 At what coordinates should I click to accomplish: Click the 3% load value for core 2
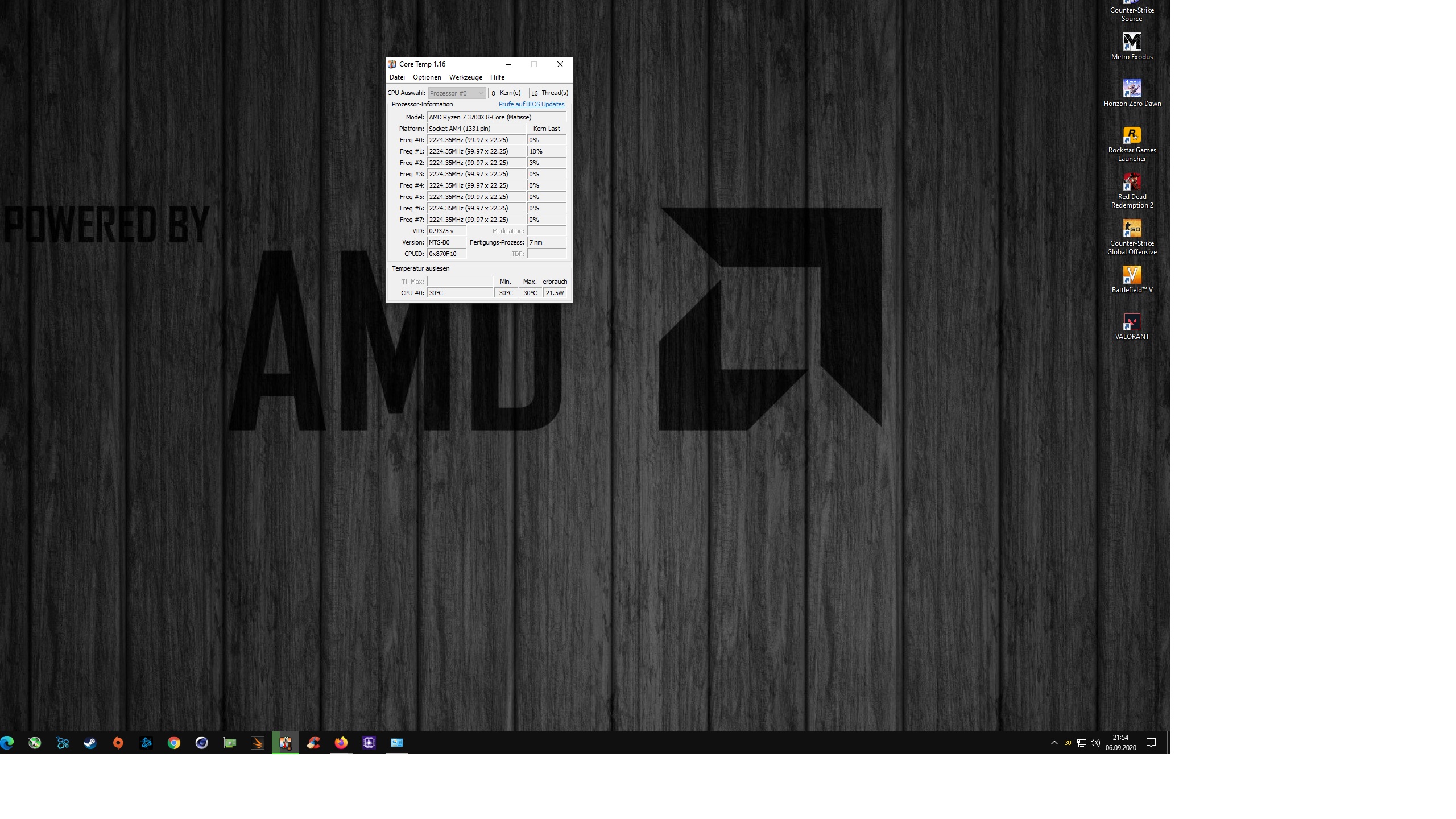(547, 163)
